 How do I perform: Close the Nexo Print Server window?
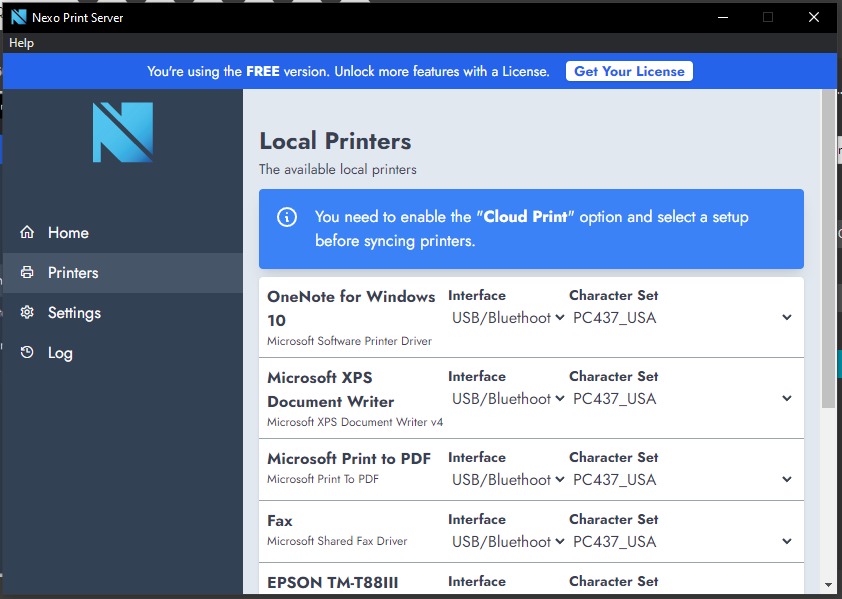(x=814, y=17)
